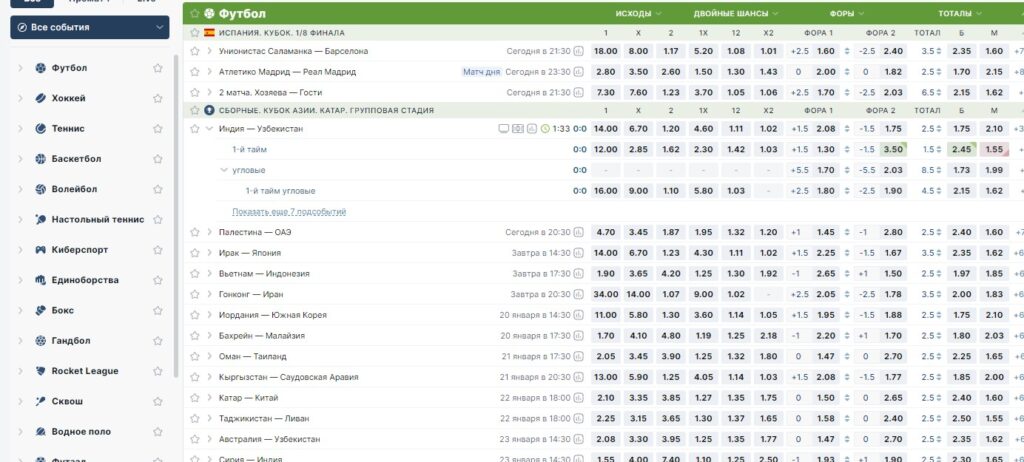This screenshot has width=1024, height=462.
Task: Star the Испания Кубок league header
Action: (195, 33)
